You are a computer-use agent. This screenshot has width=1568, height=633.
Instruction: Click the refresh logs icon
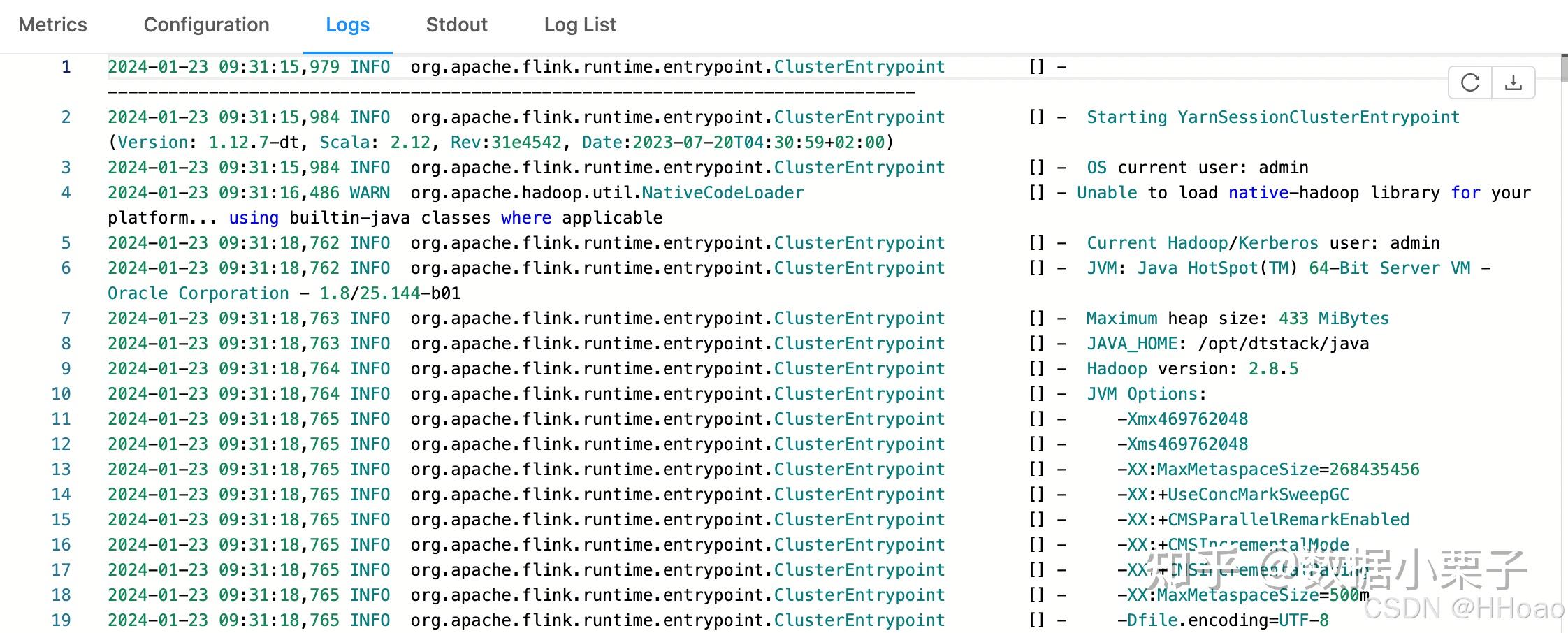point(1470,82)
